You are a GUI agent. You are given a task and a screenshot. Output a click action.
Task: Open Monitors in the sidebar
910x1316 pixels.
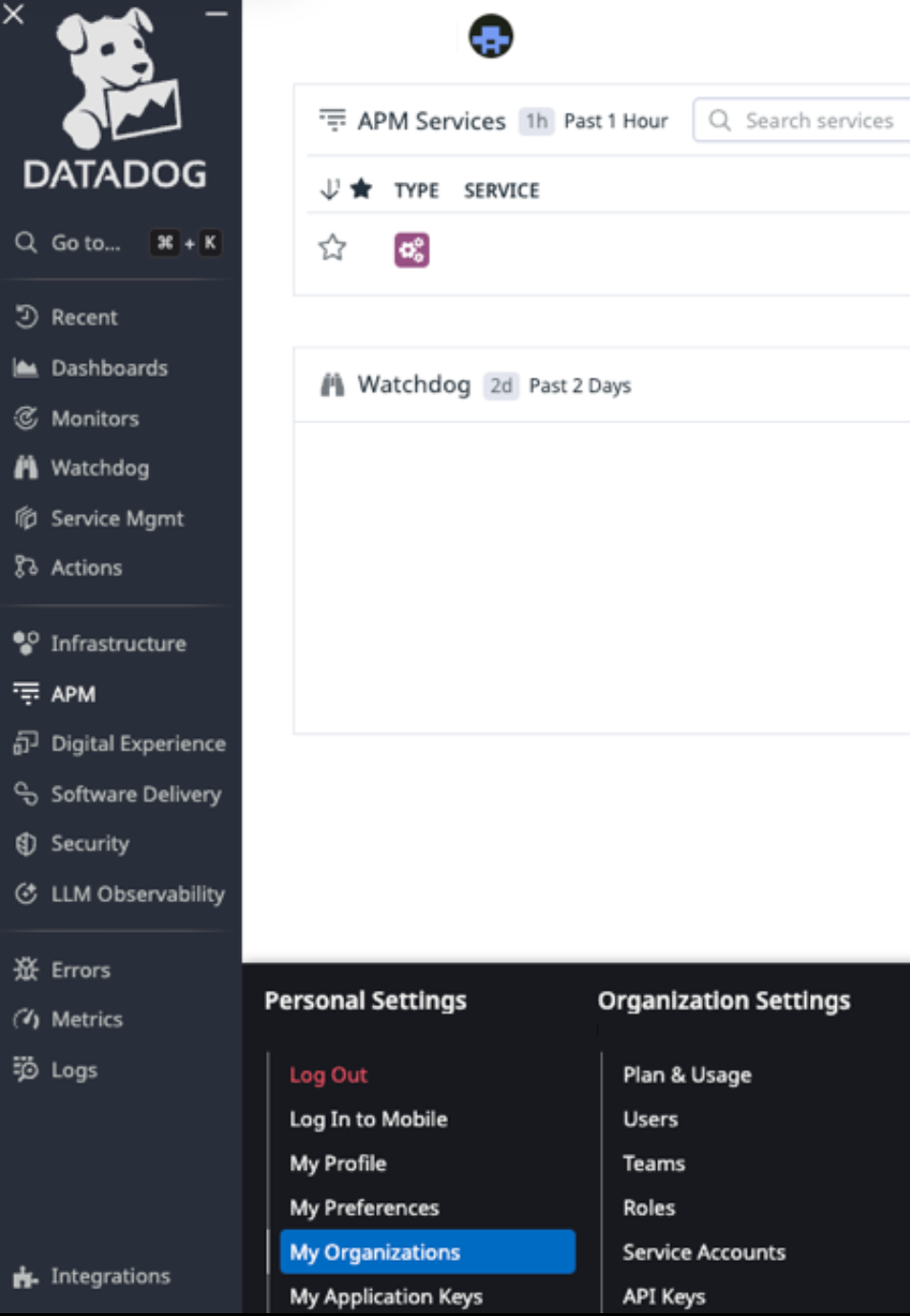pos(94,419)
